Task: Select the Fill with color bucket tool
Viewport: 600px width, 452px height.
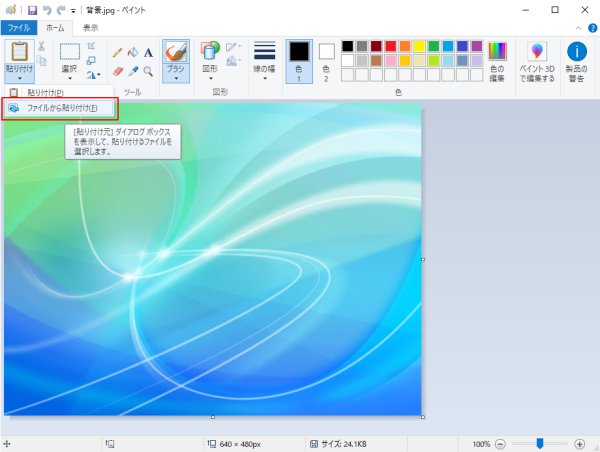Action: tap(133, 52)
